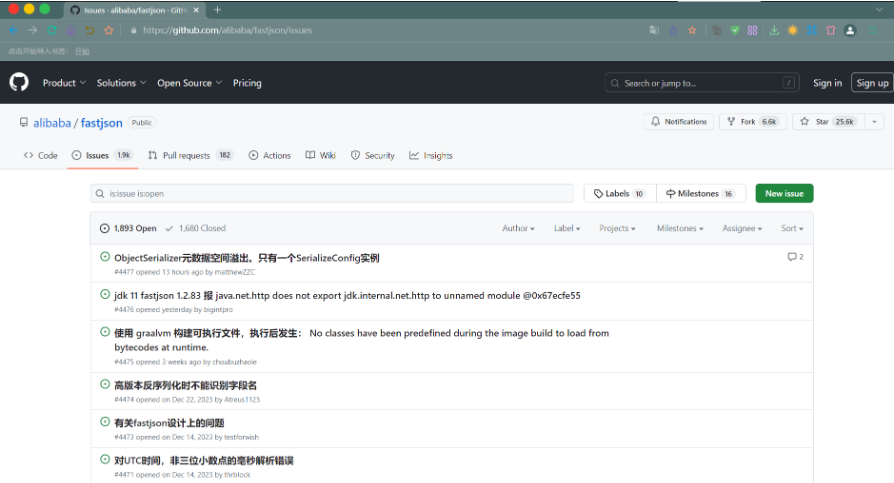
Task: Open the Actions tab
Action: click(x=270, y=155)
